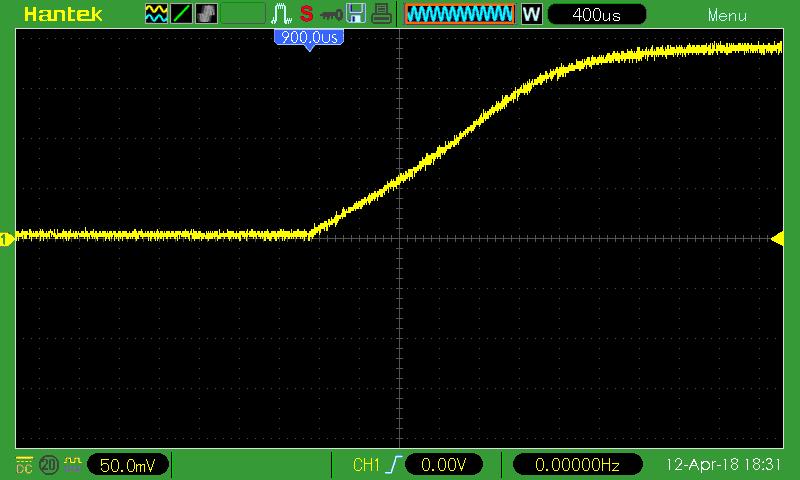Select the sine waveform display icon
Screen dimensions: 800x480
click(156, 14)
